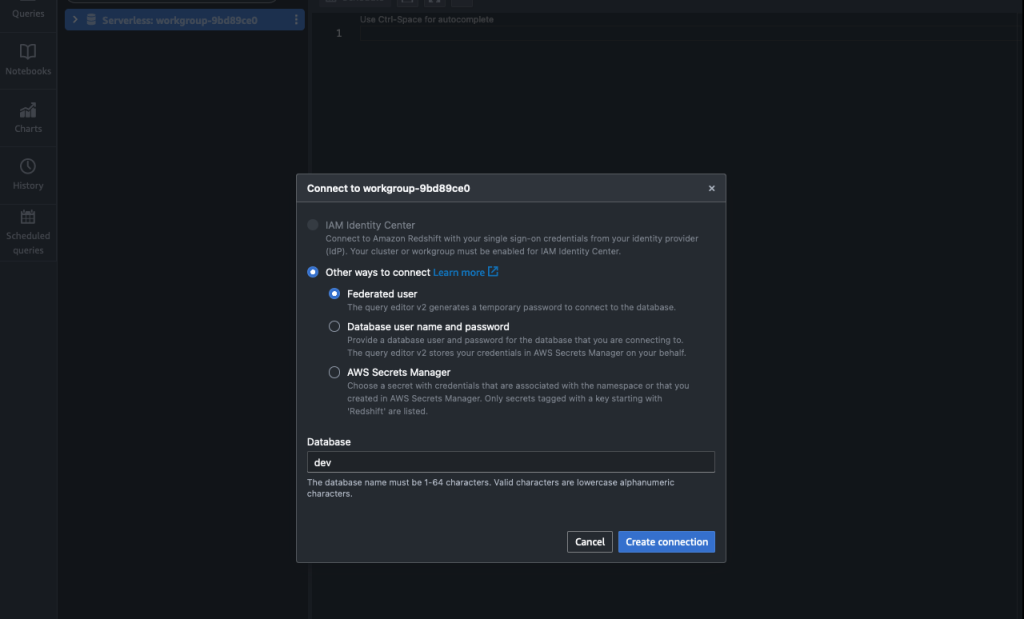Click the 'Federated user' label text
The width and height of the screenshot is (1024, 619).
point(382,294)
